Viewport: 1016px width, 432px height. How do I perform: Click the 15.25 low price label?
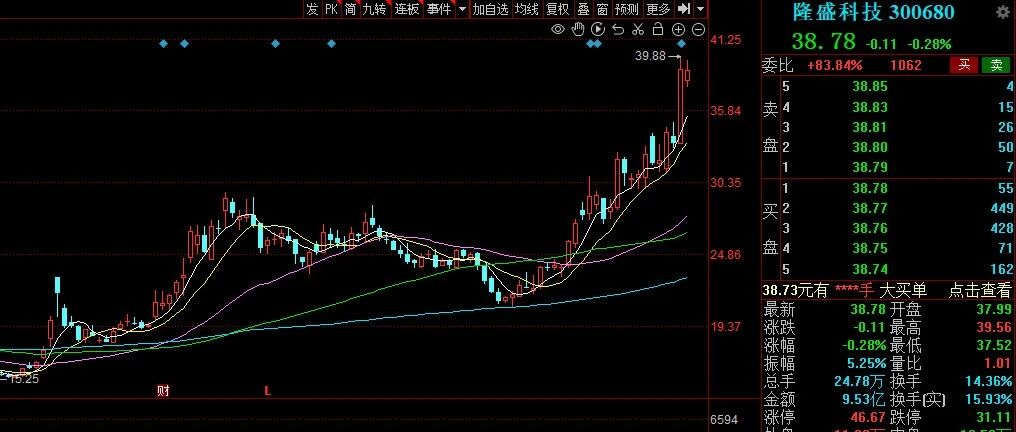23,379
